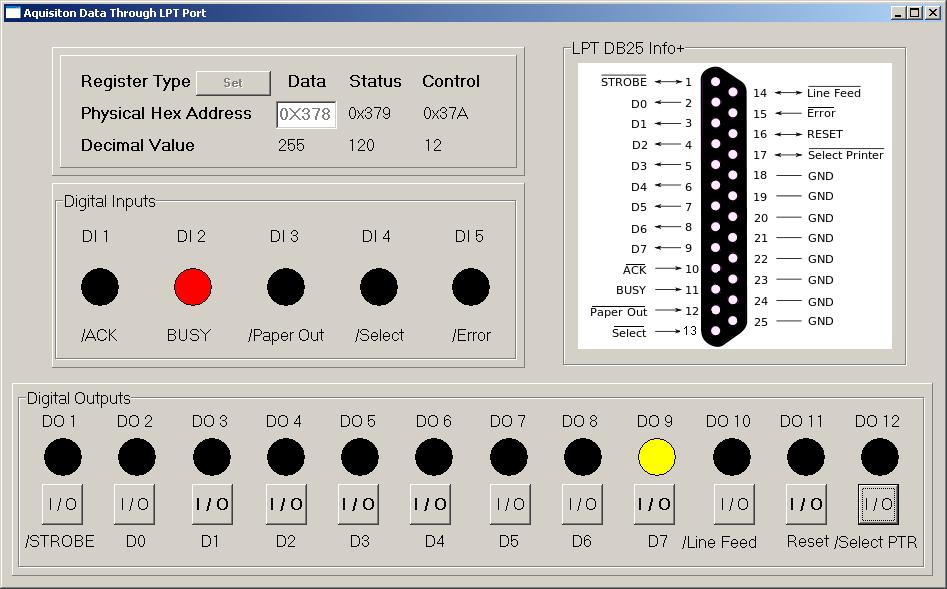Toggle the I/O button for D0
The width and height of the screenshot is (947, 589).
point(134,504)
